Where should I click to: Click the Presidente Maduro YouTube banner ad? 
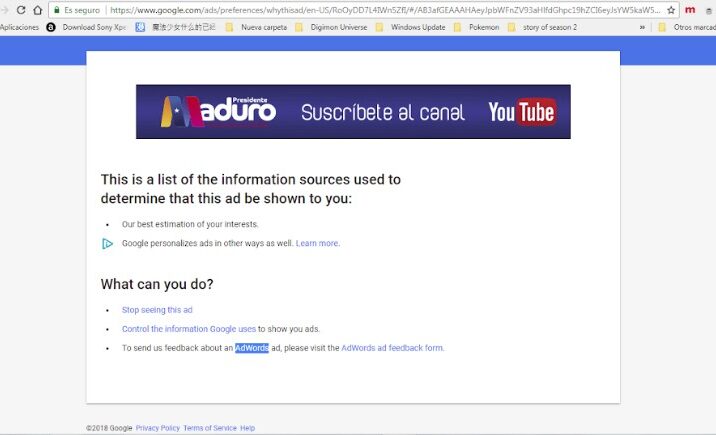point(353,111)
